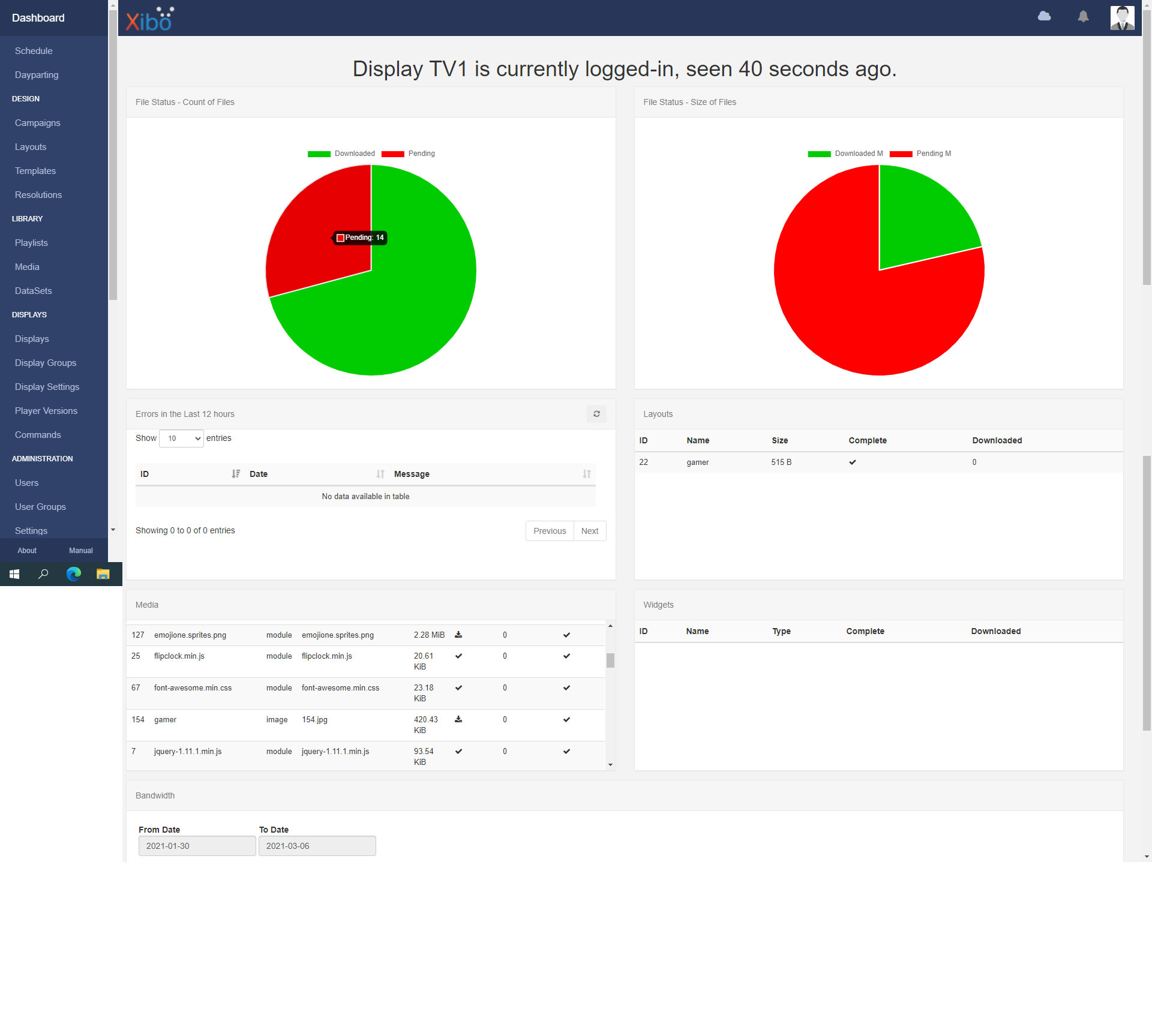Viewport: 1152px width, 1036px height.
Task: Open Templates in sidebar
Action: [x=35, y=171]
